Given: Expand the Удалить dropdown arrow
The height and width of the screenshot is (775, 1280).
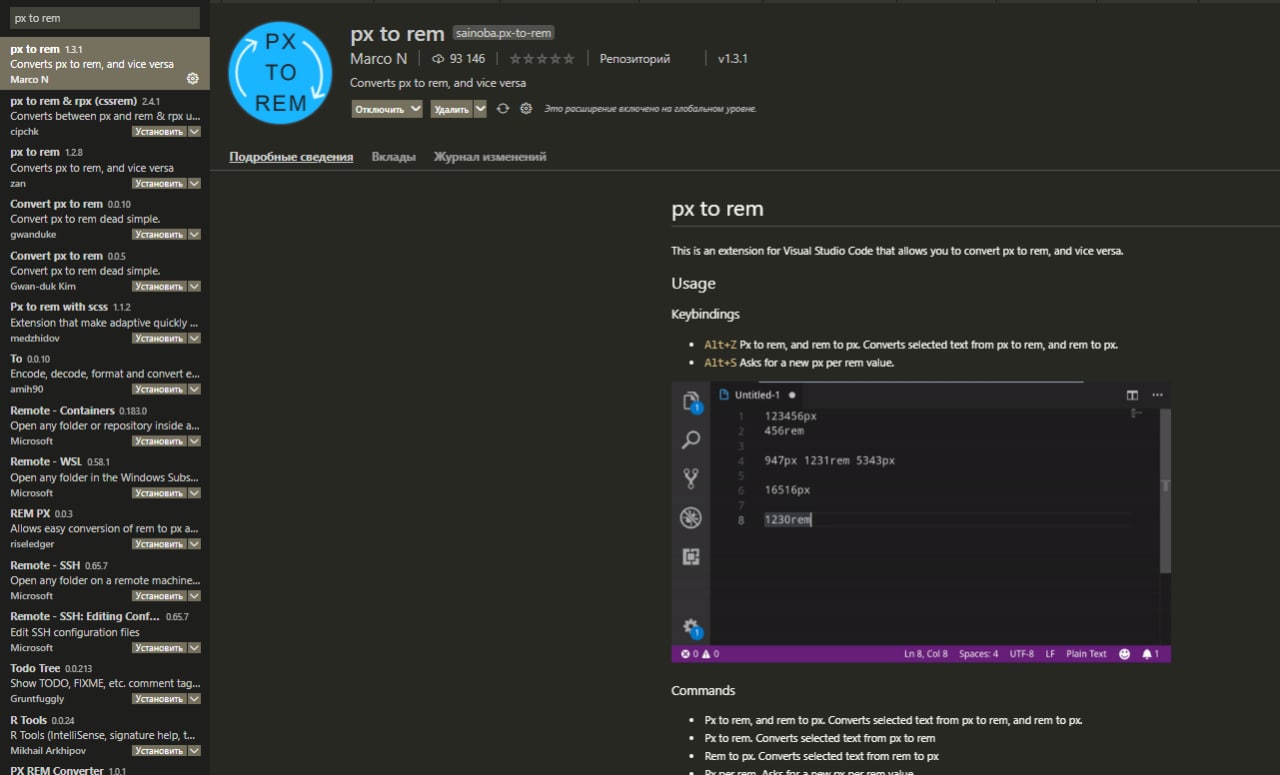Looking at the screenshot, I should 480,109.
